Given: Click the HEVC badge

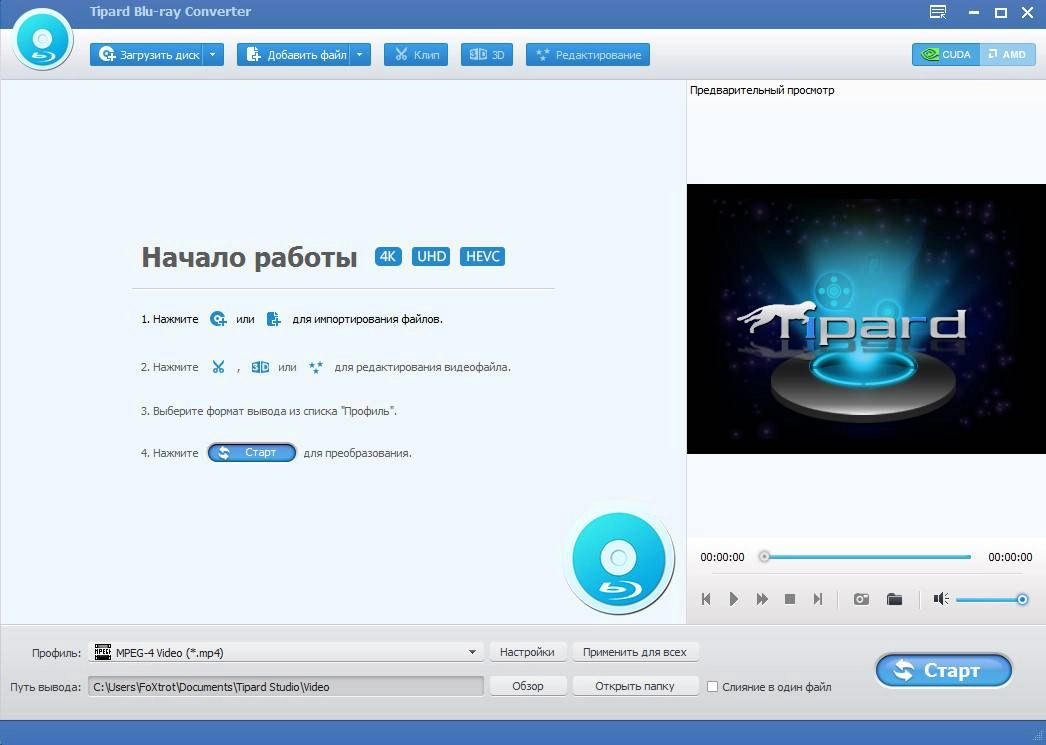Looking at the screenshot, I should (482, 257).
